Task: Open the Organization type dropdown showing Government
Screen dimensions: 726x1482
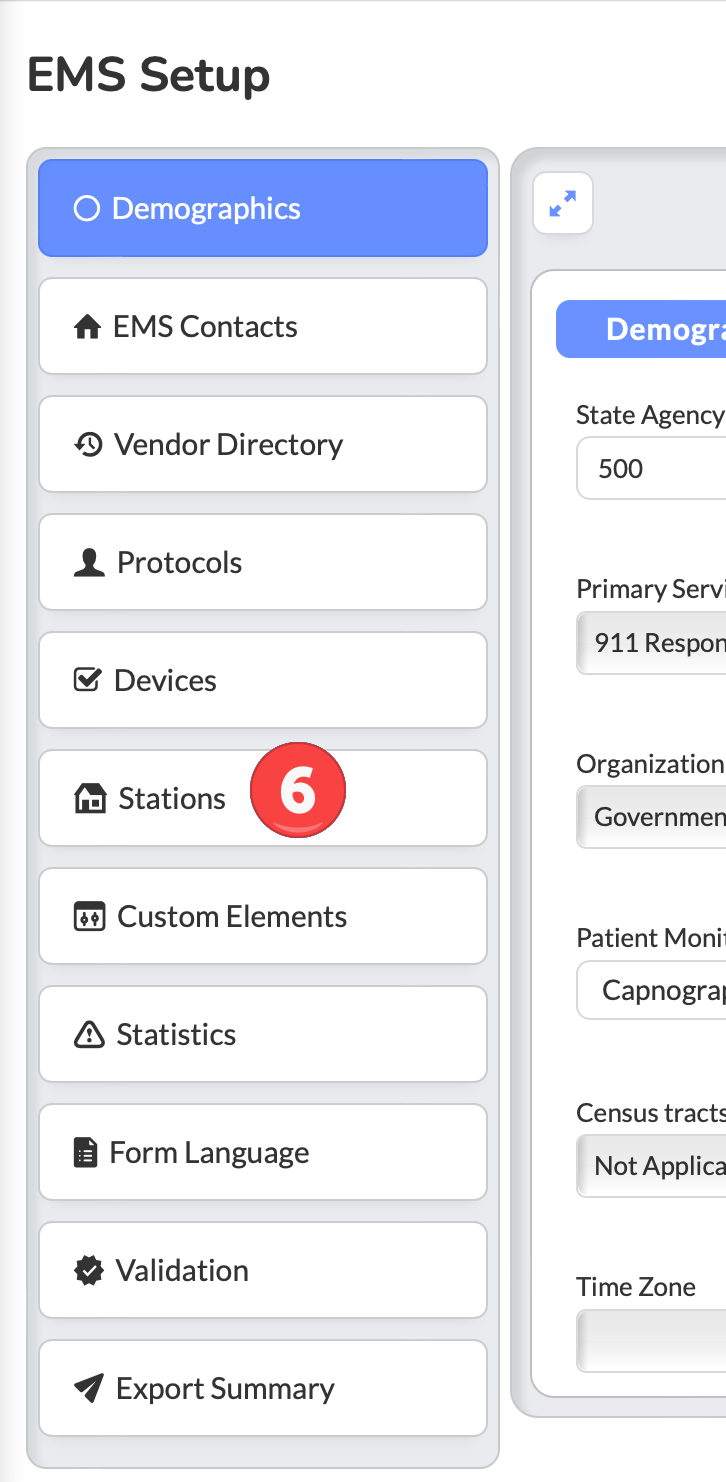Action: [651, 817]
